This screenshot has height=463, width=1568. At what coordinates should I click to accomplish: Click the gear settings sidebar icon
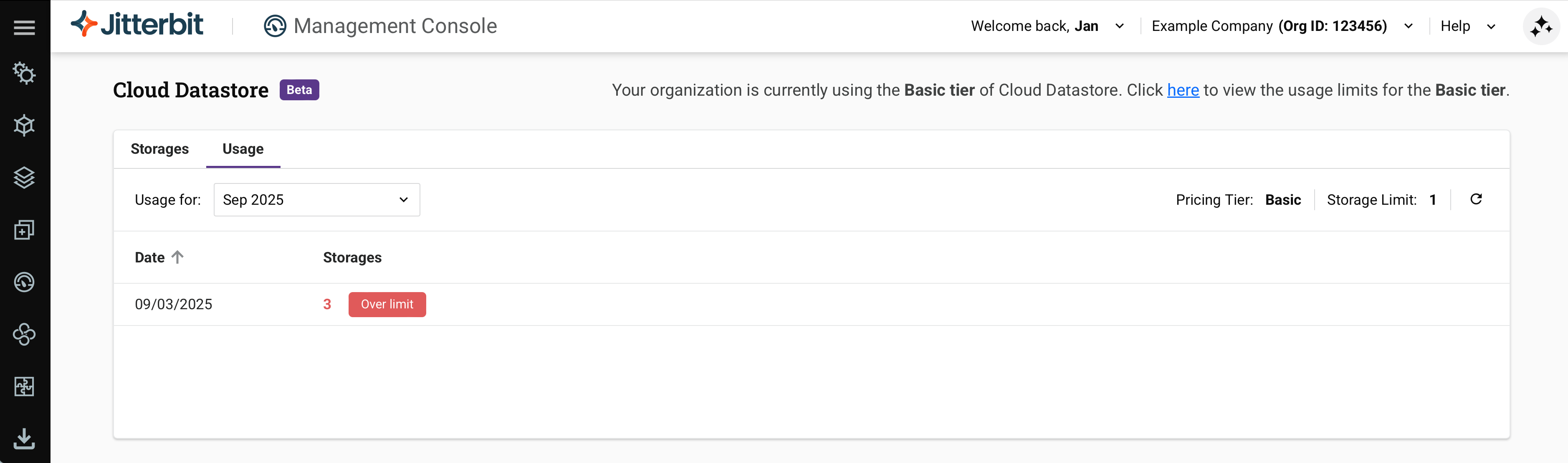[x=24, y=74]
